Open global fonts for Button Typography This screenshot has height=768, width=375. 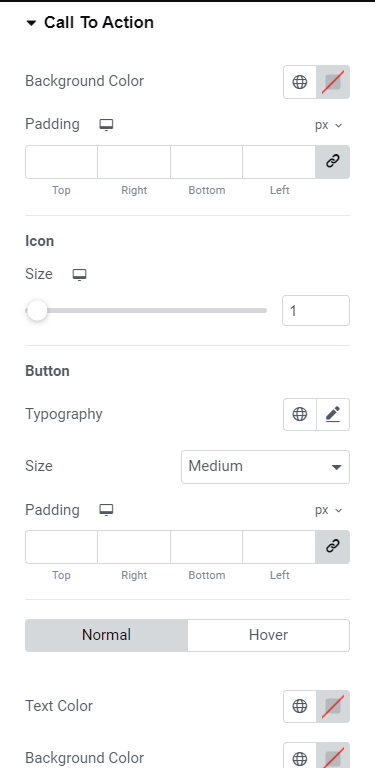(x=300, y=414)
